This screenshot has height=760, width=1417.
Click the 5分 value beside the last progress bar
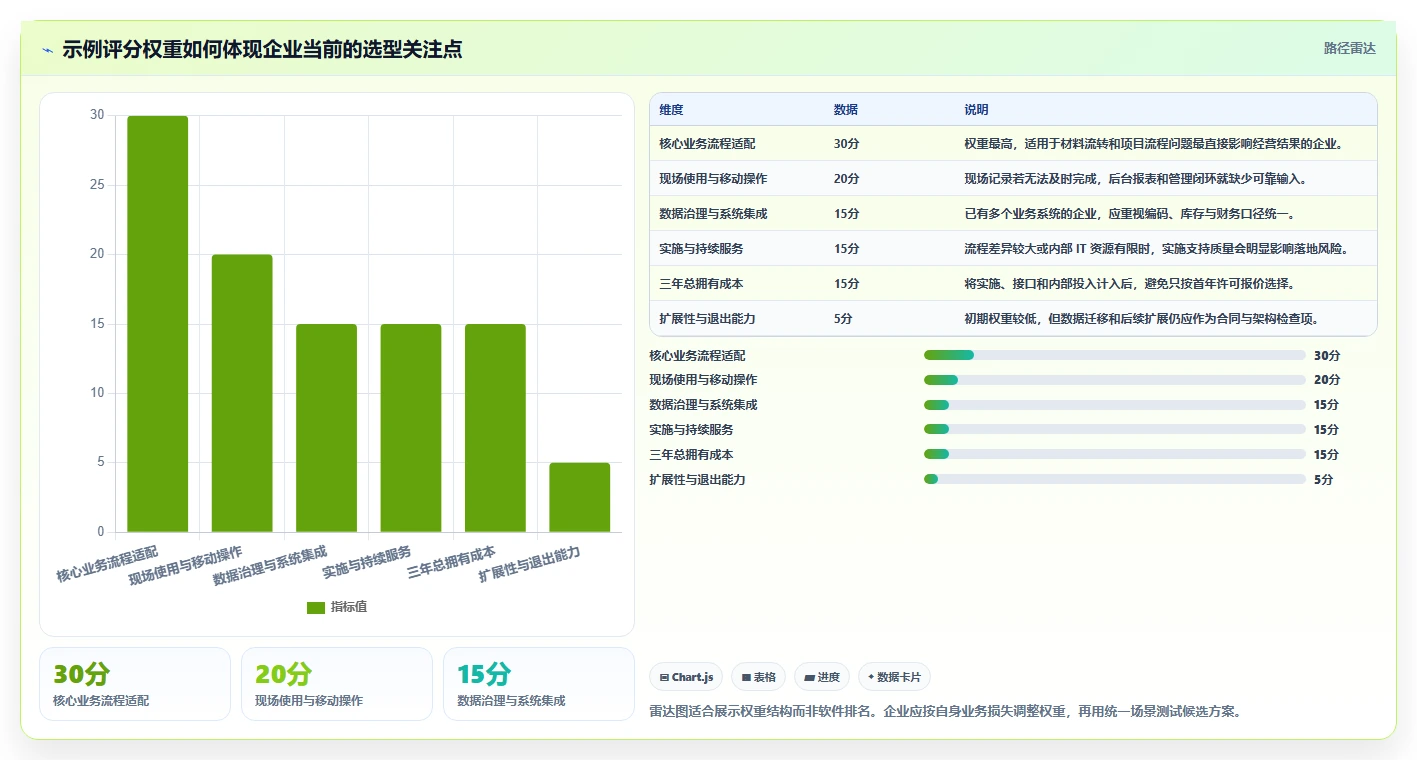(x=1324, y=480)
